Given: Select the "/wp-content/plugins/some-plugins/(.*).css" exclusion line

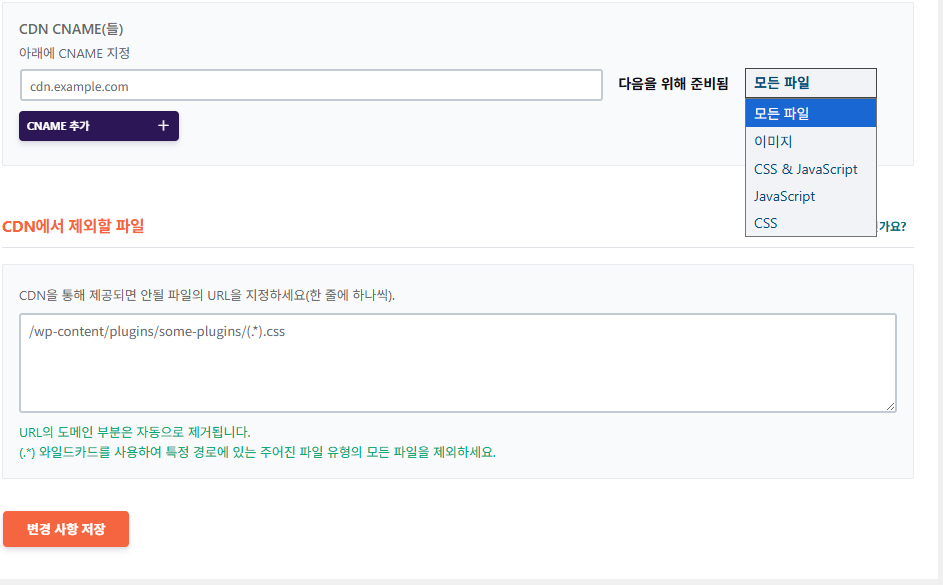Looking at the screenshot, I should tap(160, 330).
